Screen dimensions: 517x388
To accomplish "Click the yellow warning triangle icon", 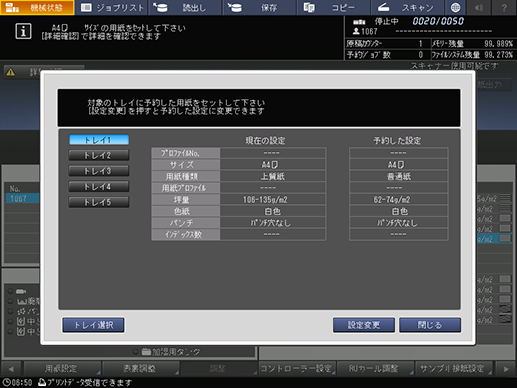I will click(x=11, y=72).
